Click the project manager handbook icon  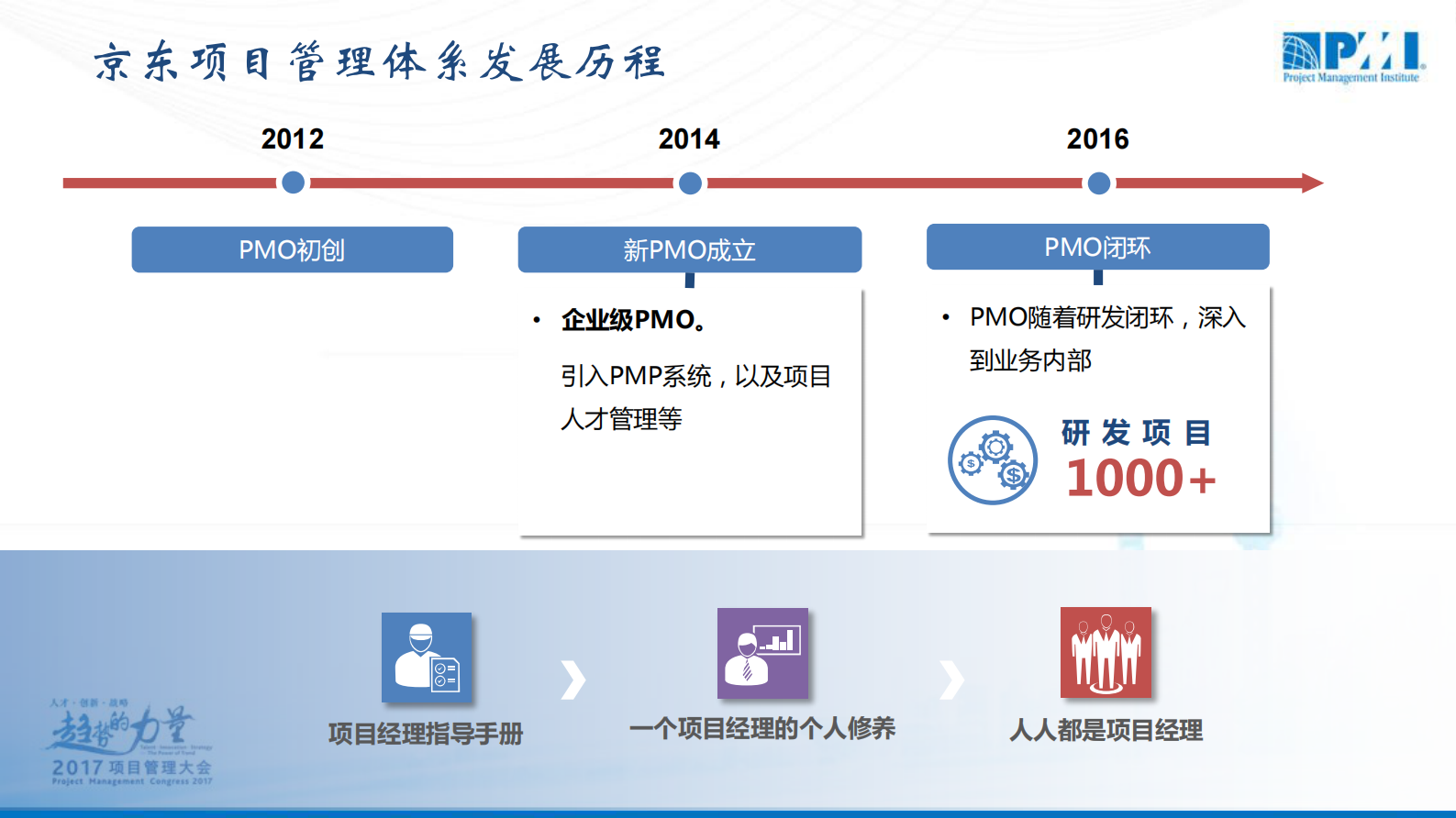427,658
